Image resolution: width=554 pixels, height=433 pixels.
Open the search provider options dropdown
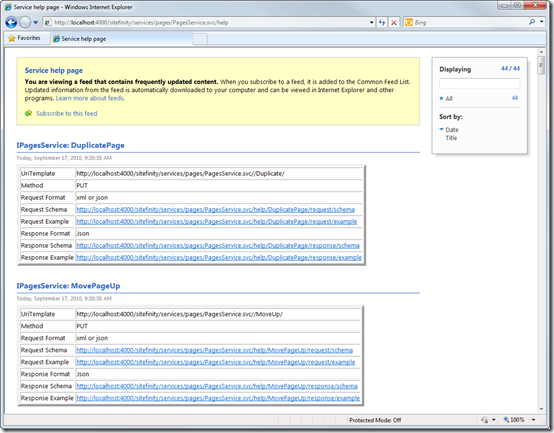point(542,22)
